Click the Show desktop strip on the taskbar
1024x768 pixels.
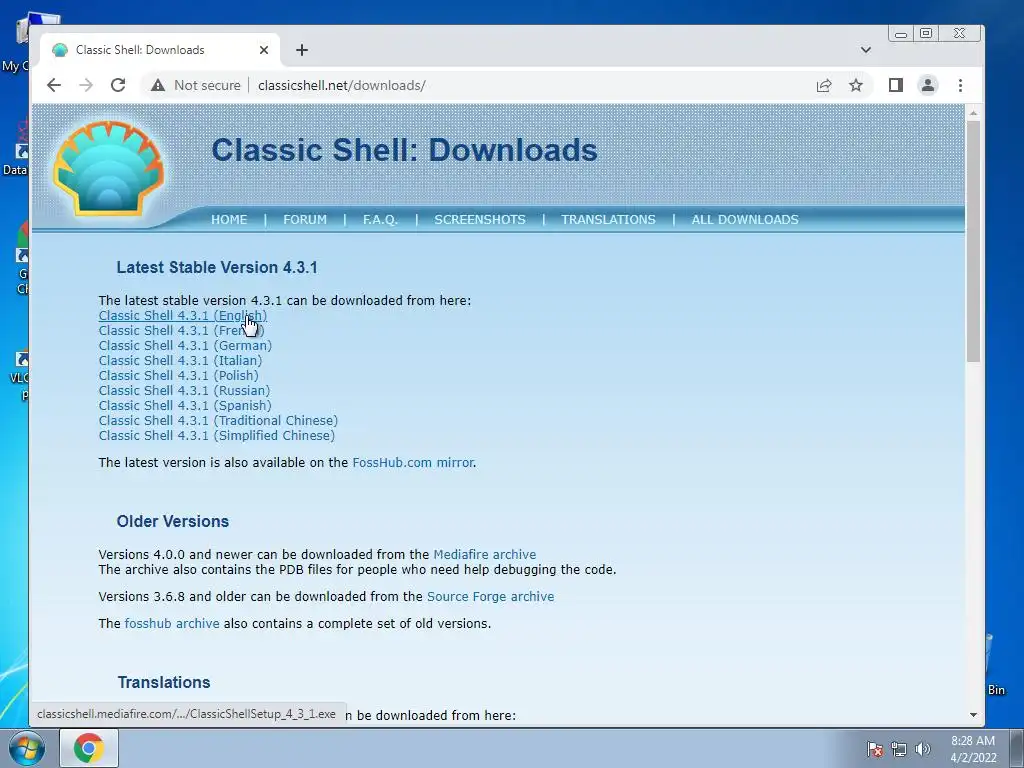pyautogui.click(x=1017, y=748)
